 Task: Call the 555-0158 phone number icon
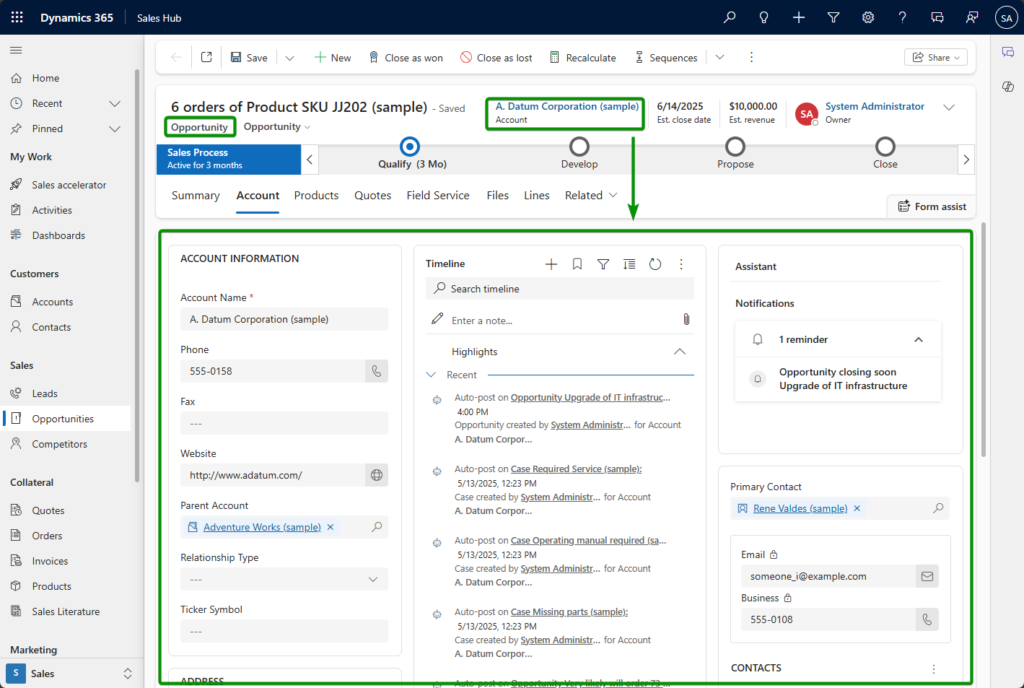click(x=377, y=371)
